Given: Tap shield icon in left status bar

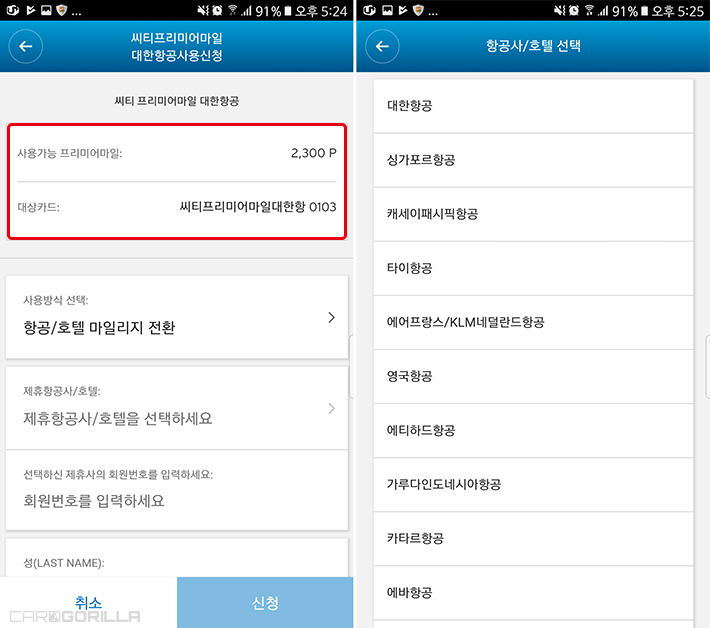Looking at the screenshot, I should [62, 10].
